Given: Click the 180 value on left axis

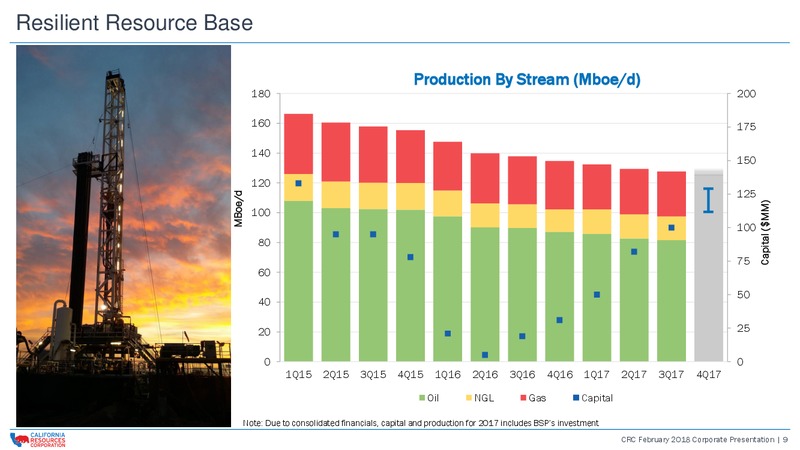Looking at the screenshot, I should (261, 94).
